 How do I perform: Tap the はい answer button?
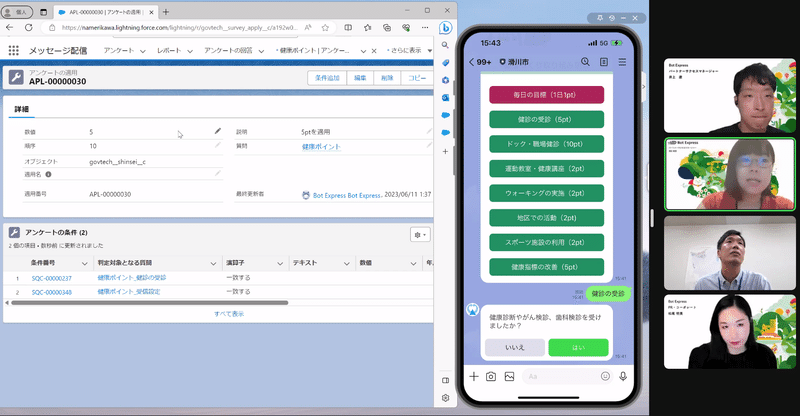[578, 347]
